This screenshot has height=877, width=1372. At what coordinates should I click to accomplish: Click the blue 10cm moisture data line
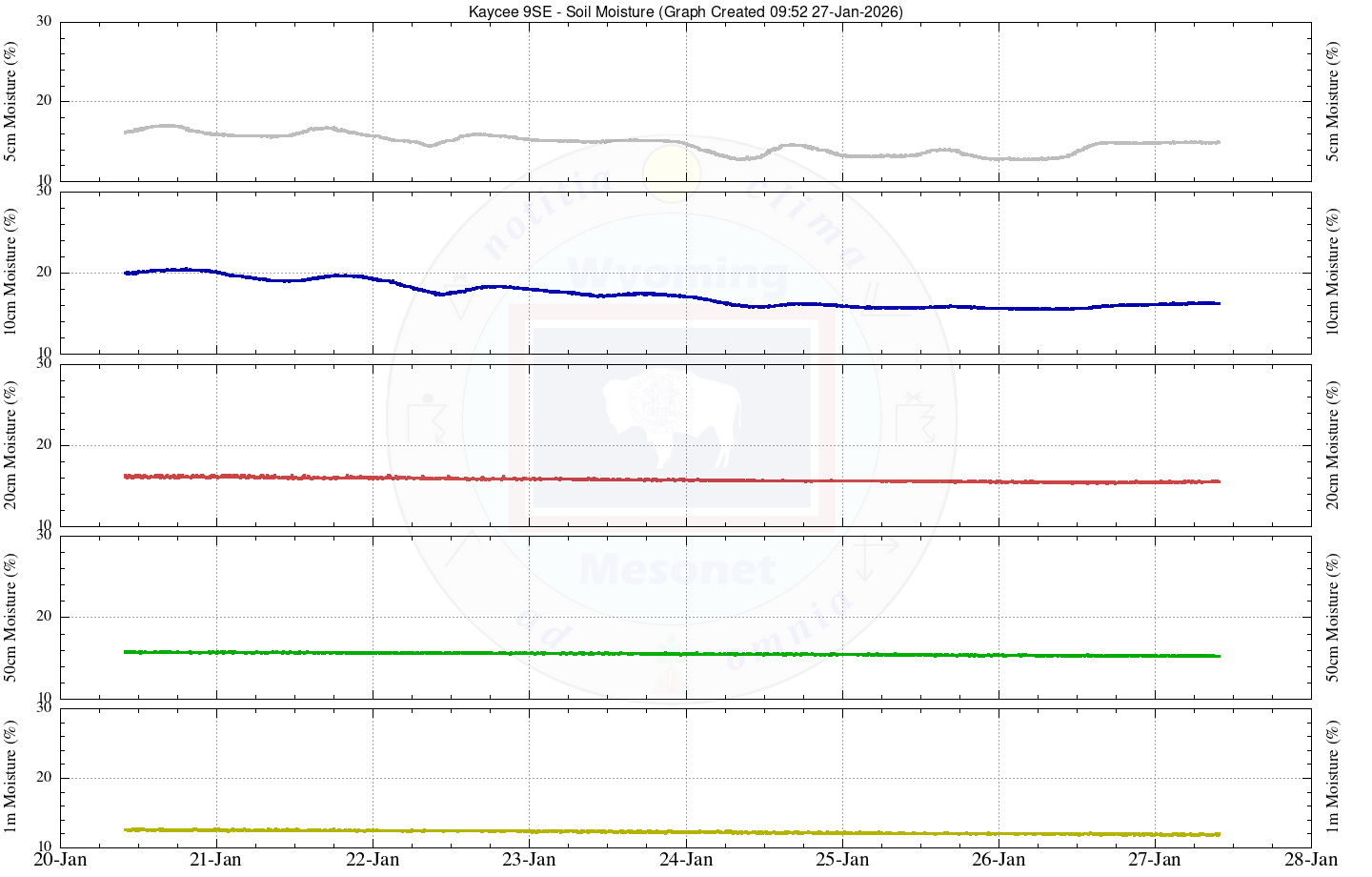[x=572, y=292]
